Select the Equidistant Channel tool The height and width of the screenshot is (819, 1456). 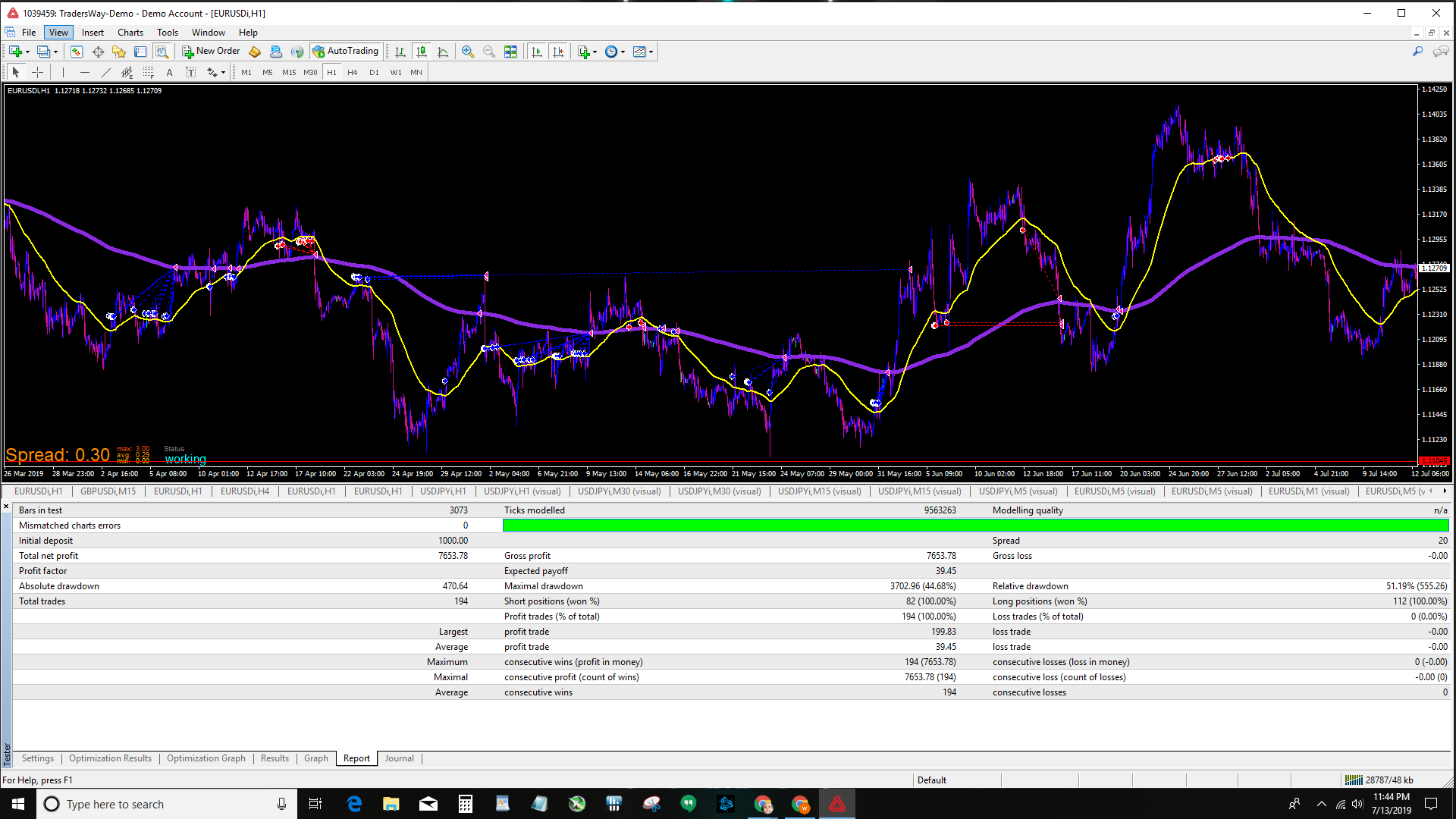[127, 72]
